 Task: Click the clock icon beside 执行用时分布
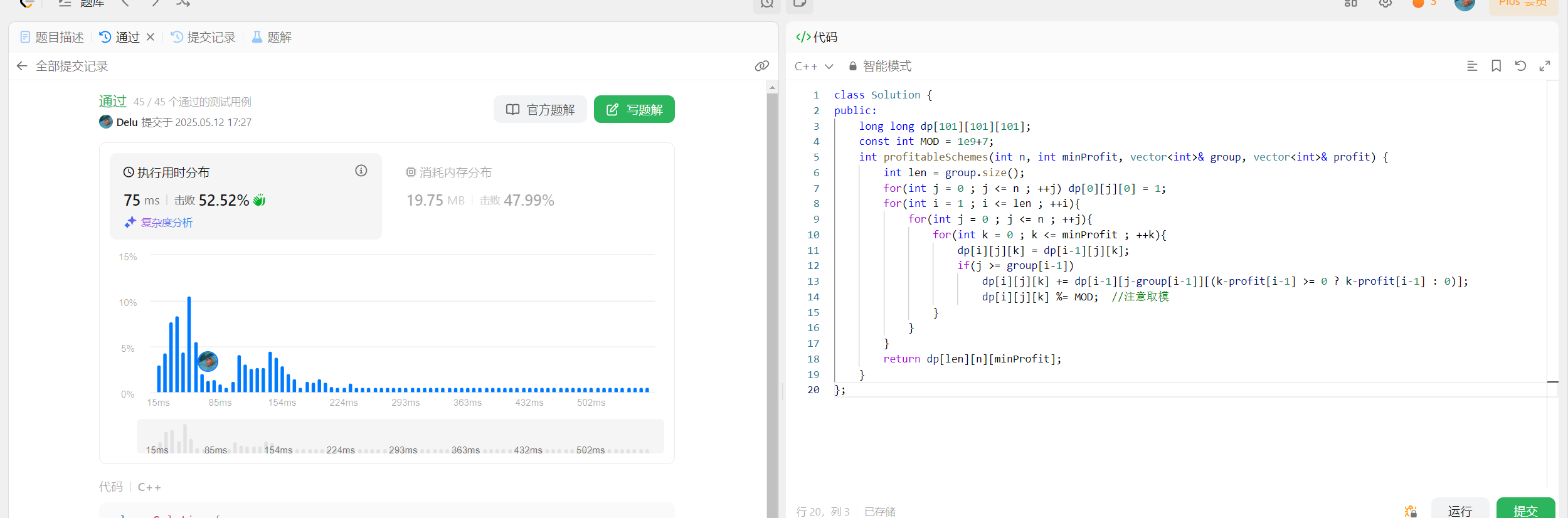pos(129,172)
